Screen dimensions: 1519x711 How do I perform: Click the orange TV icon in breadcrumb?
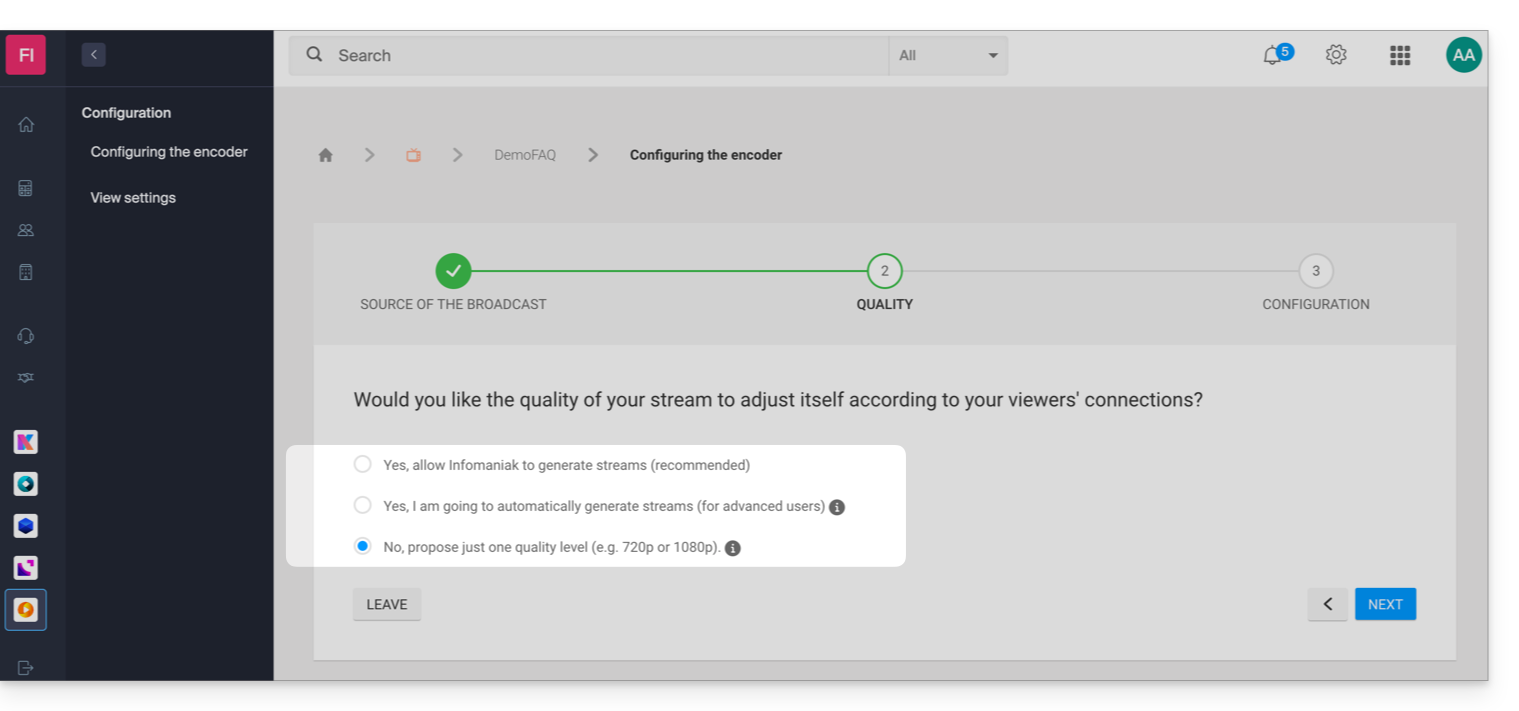coord(413,155)
